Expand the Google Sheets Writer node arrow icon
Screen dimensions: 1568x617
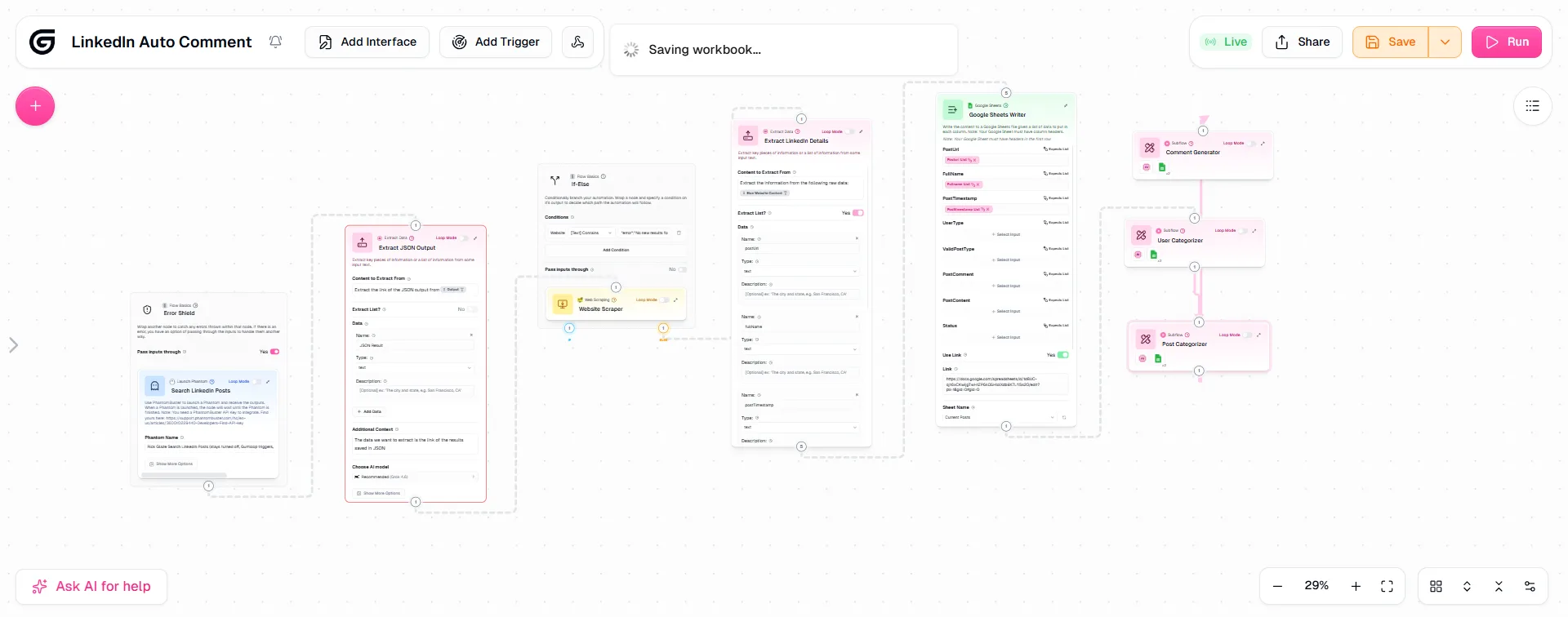tap(1066, 105)
